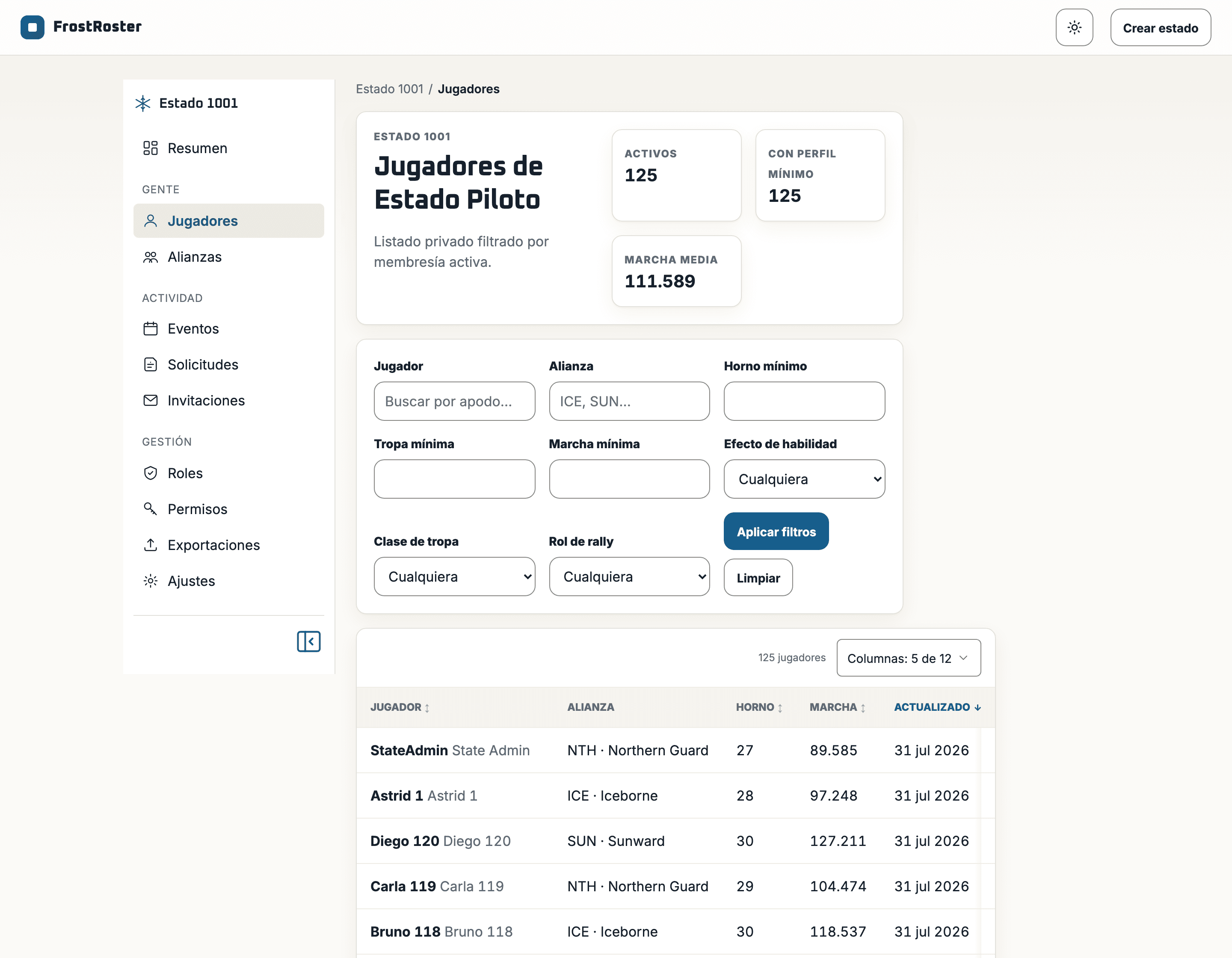The image size is (1232, 958).
Task: Click the Exportaciones upload icon
Action: tap(150, 545)
